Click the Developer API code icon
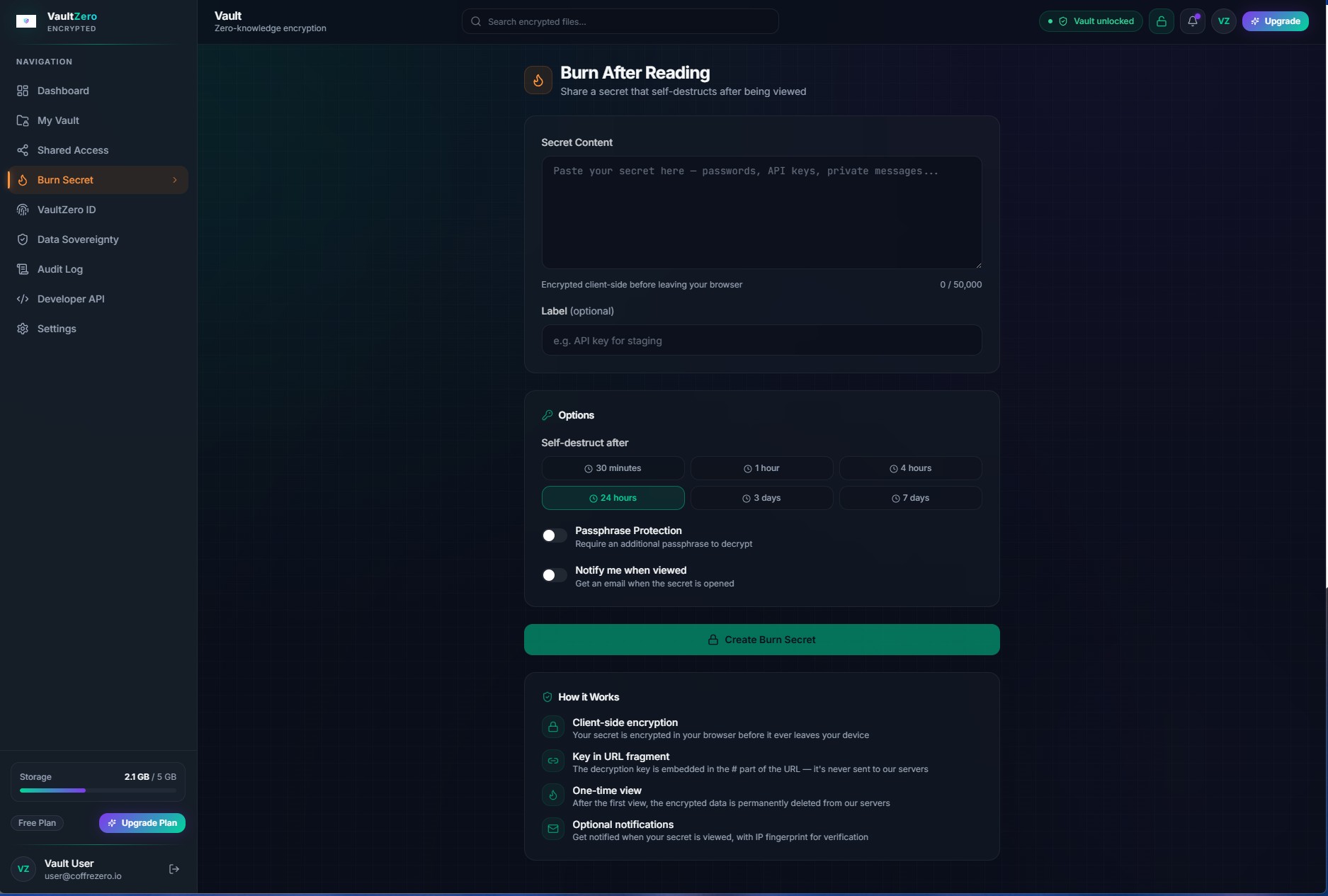 pos(23,299)
